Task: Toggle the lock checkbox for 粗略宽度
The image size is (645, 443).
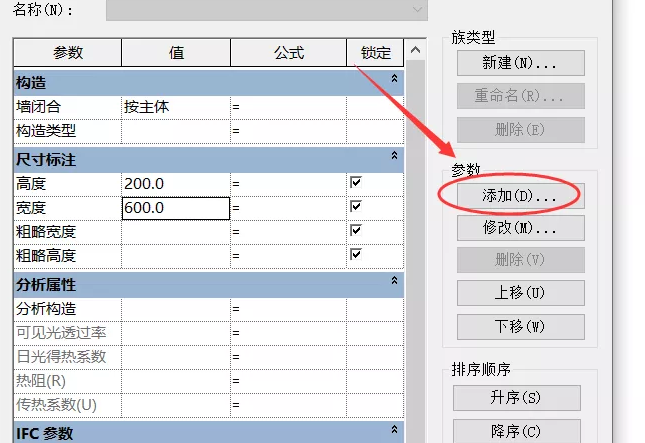Action: (x=356, y=230)
